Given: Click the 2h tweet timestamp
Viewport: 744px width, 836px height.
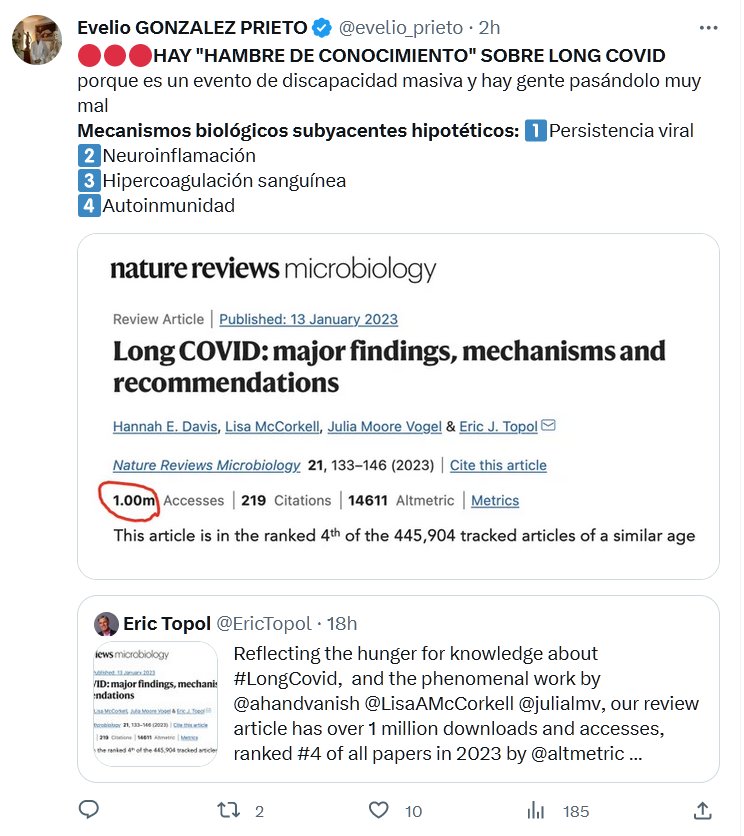Looking at the screenshot, I should [x=487, y=29].
